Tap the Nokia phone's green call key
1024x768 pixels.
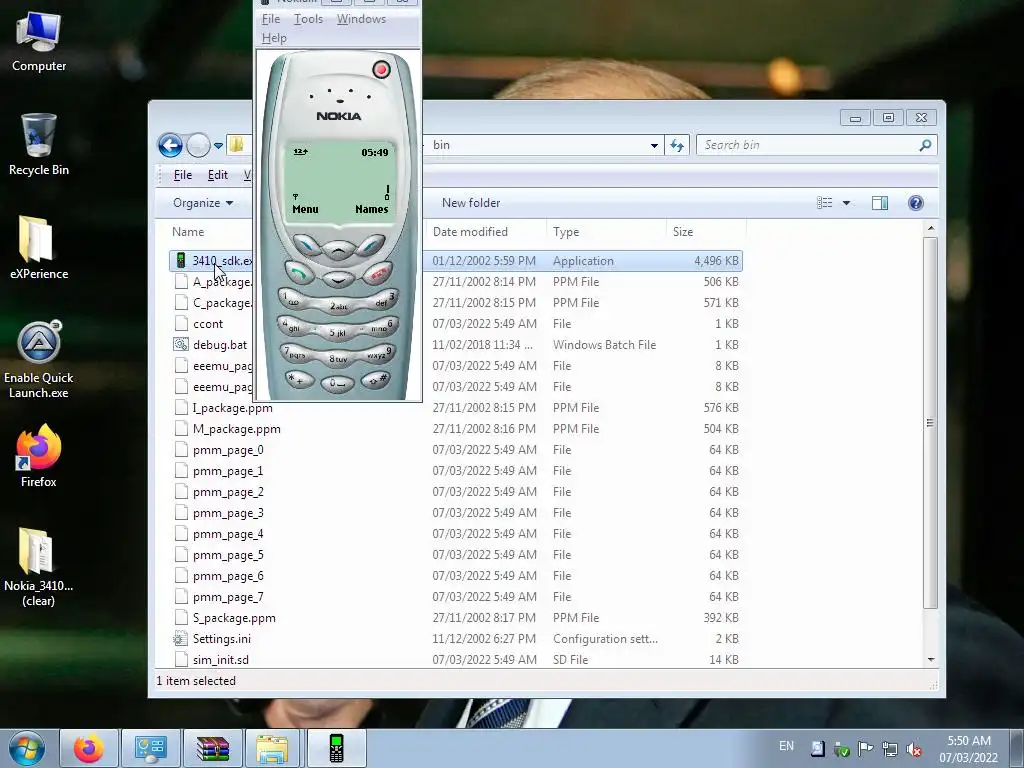pyautogui.click(x=299, y=272)
